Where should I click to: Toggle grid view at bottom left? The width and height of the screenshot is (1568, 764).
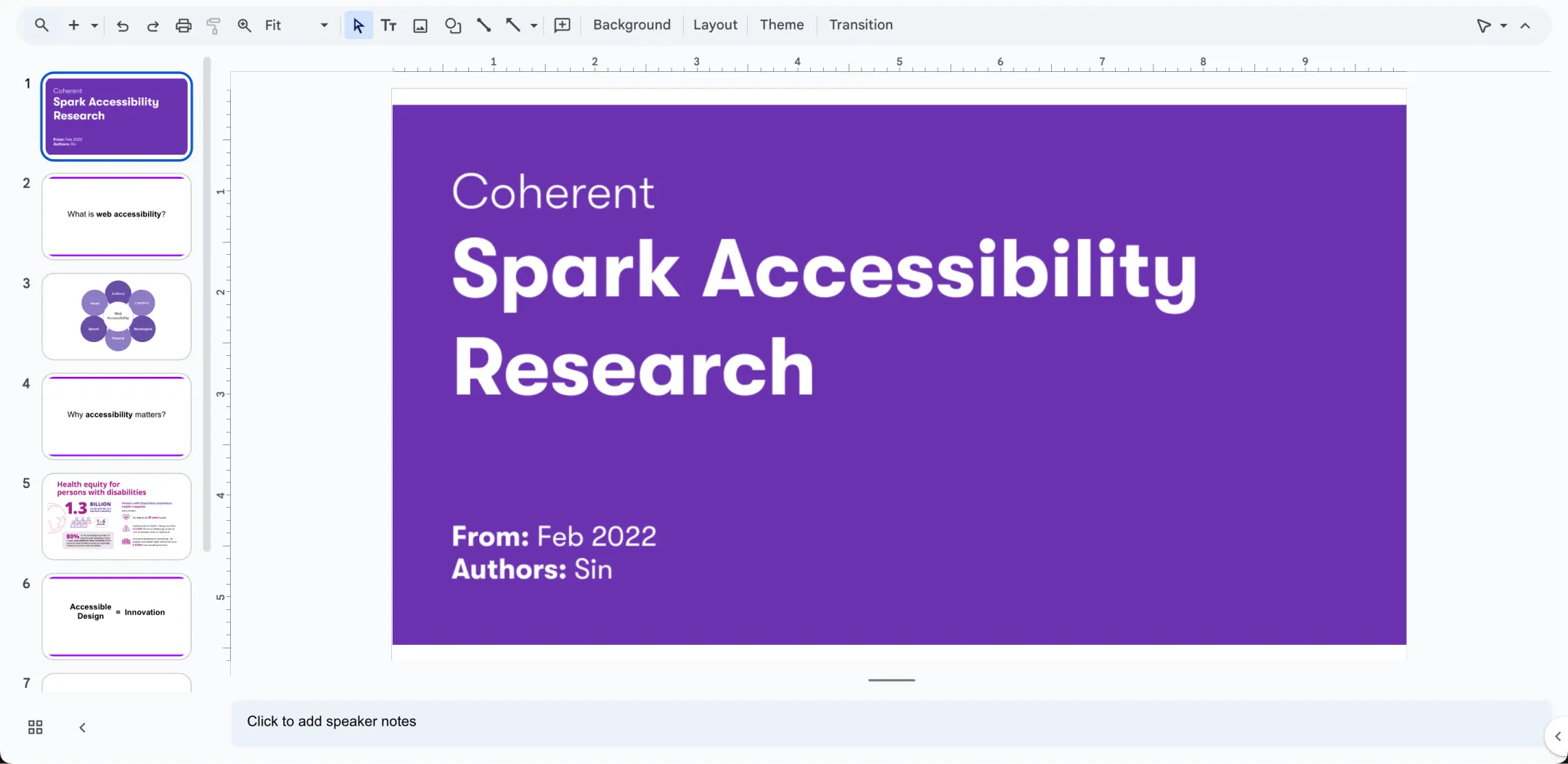[x=35, y=727]
